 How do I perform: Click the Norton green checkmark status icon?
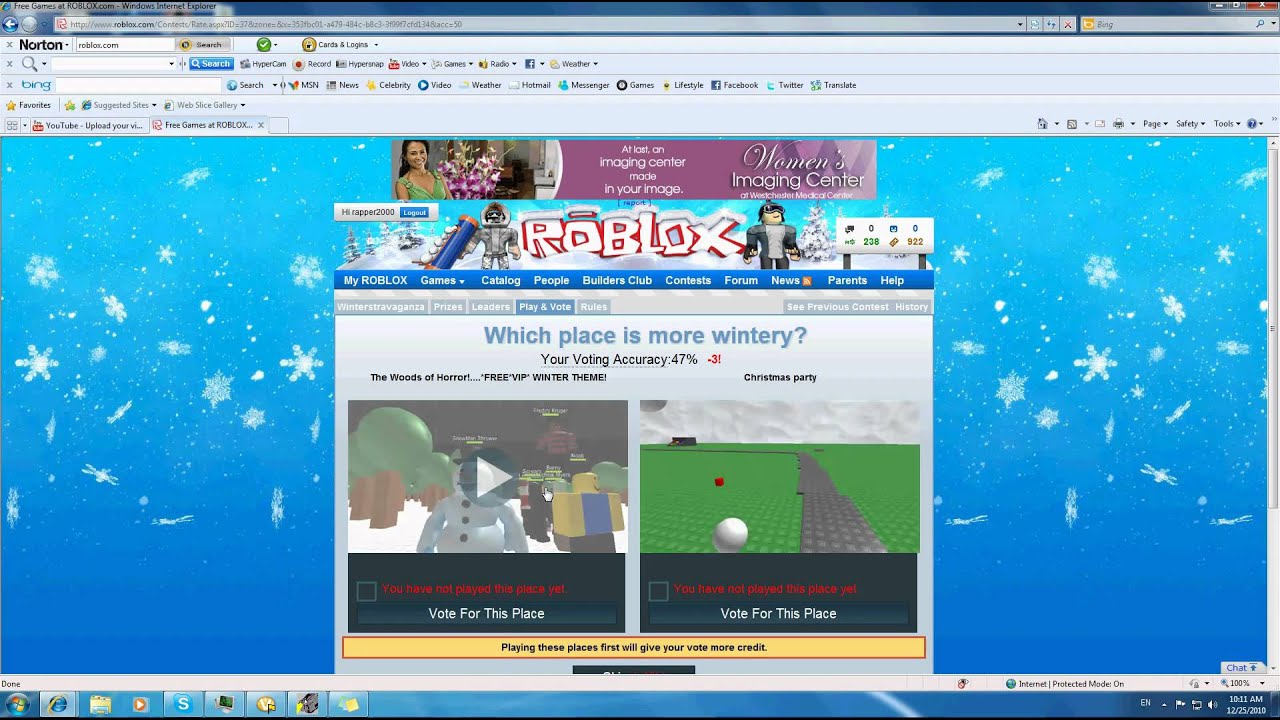[264, 44]
